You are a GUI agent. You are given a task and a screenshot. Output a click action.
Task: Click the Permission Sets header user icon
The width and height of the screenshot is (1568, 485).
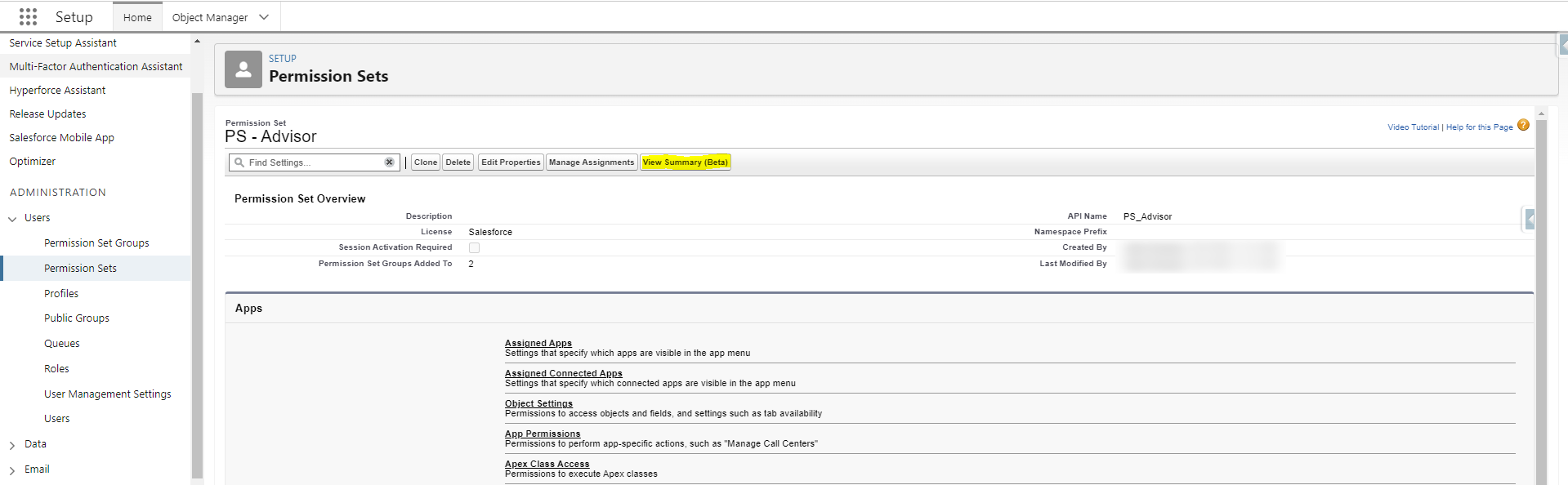(x=243, y=69)
